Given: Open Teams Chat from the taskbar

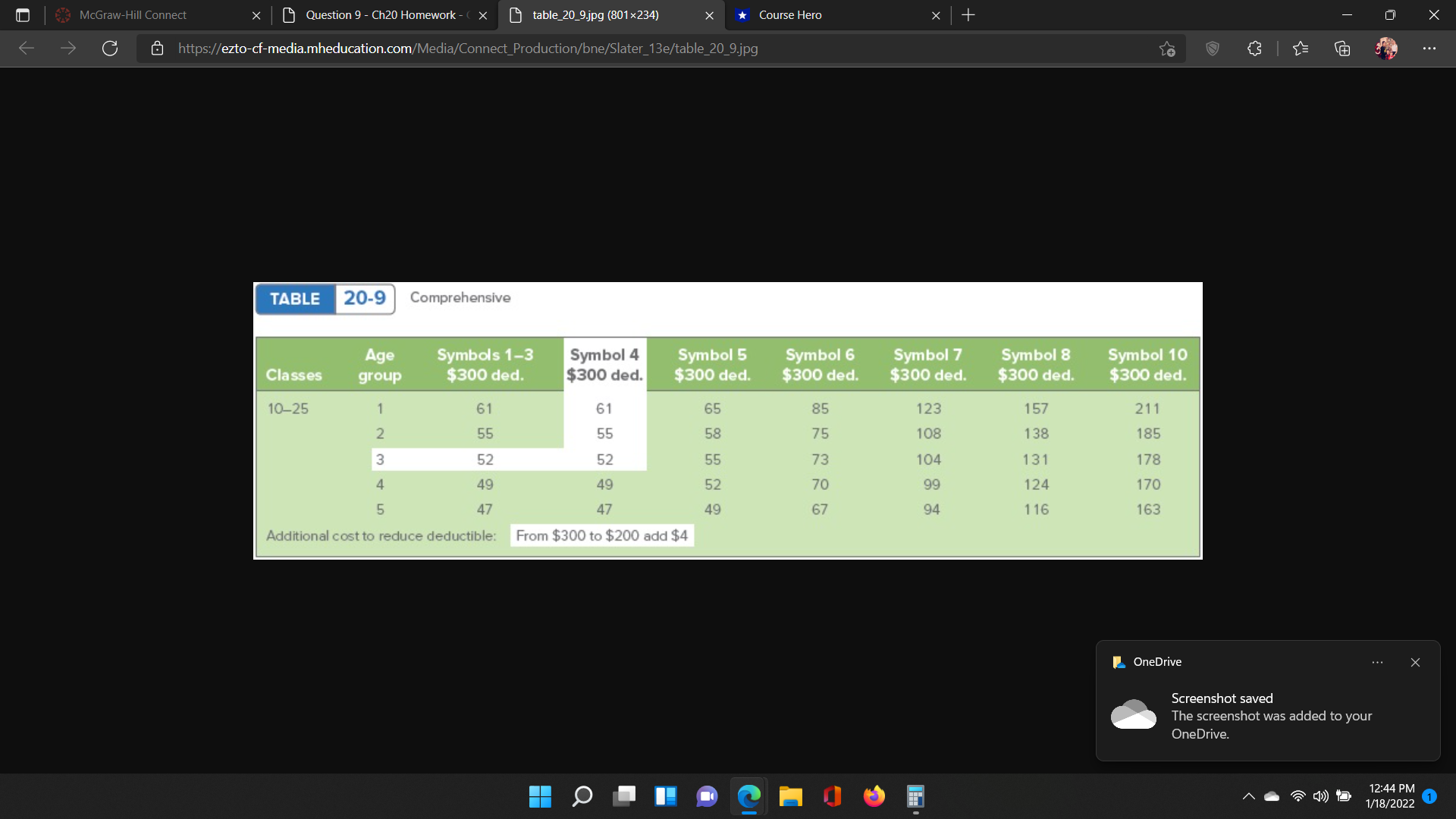Looking at the screenshot, I should pyautogui.click(x=707, y=796).
